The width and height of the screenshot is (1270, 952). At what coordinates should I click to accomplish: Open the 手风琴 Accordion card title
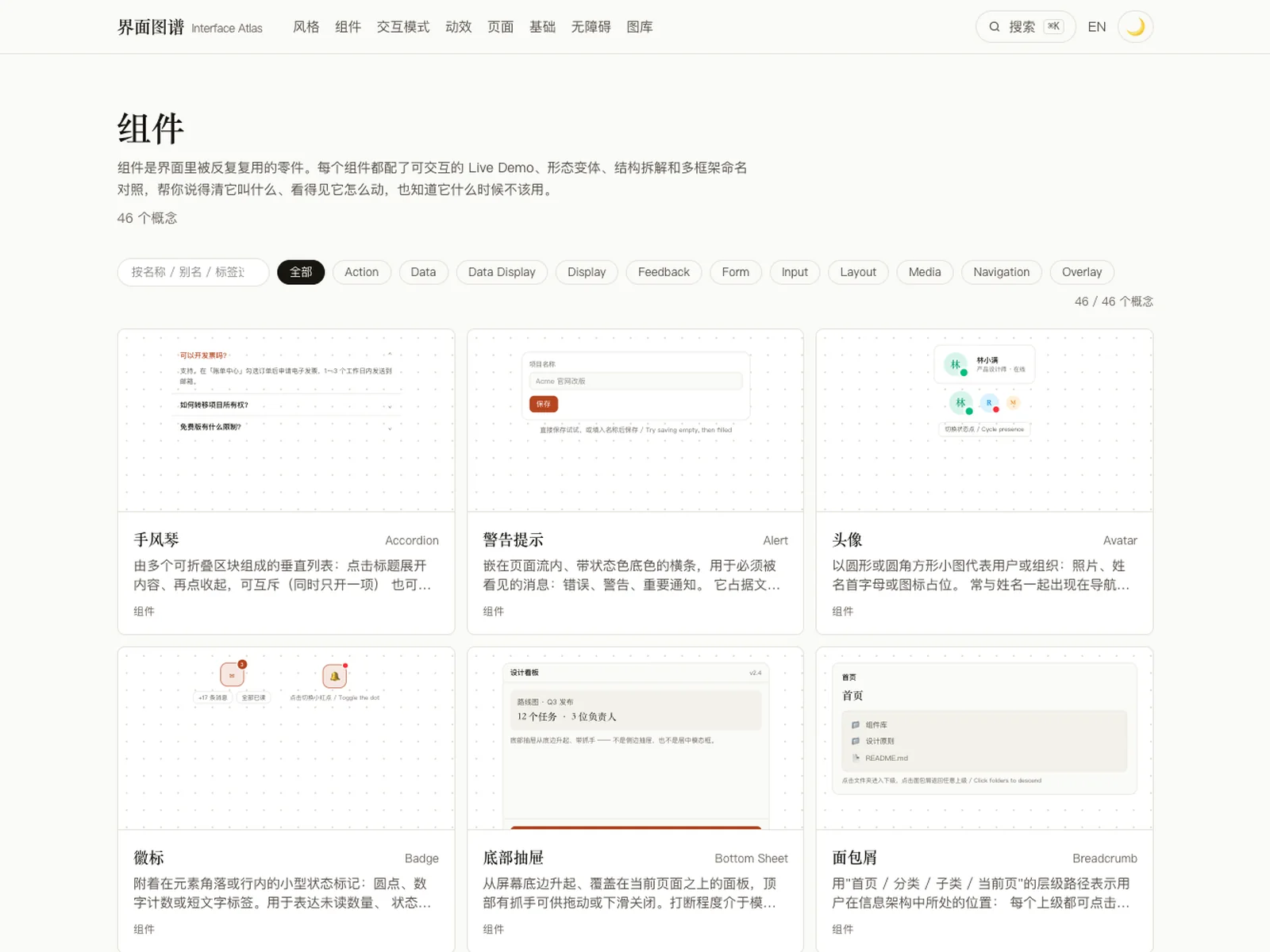[x=156, y=540]
